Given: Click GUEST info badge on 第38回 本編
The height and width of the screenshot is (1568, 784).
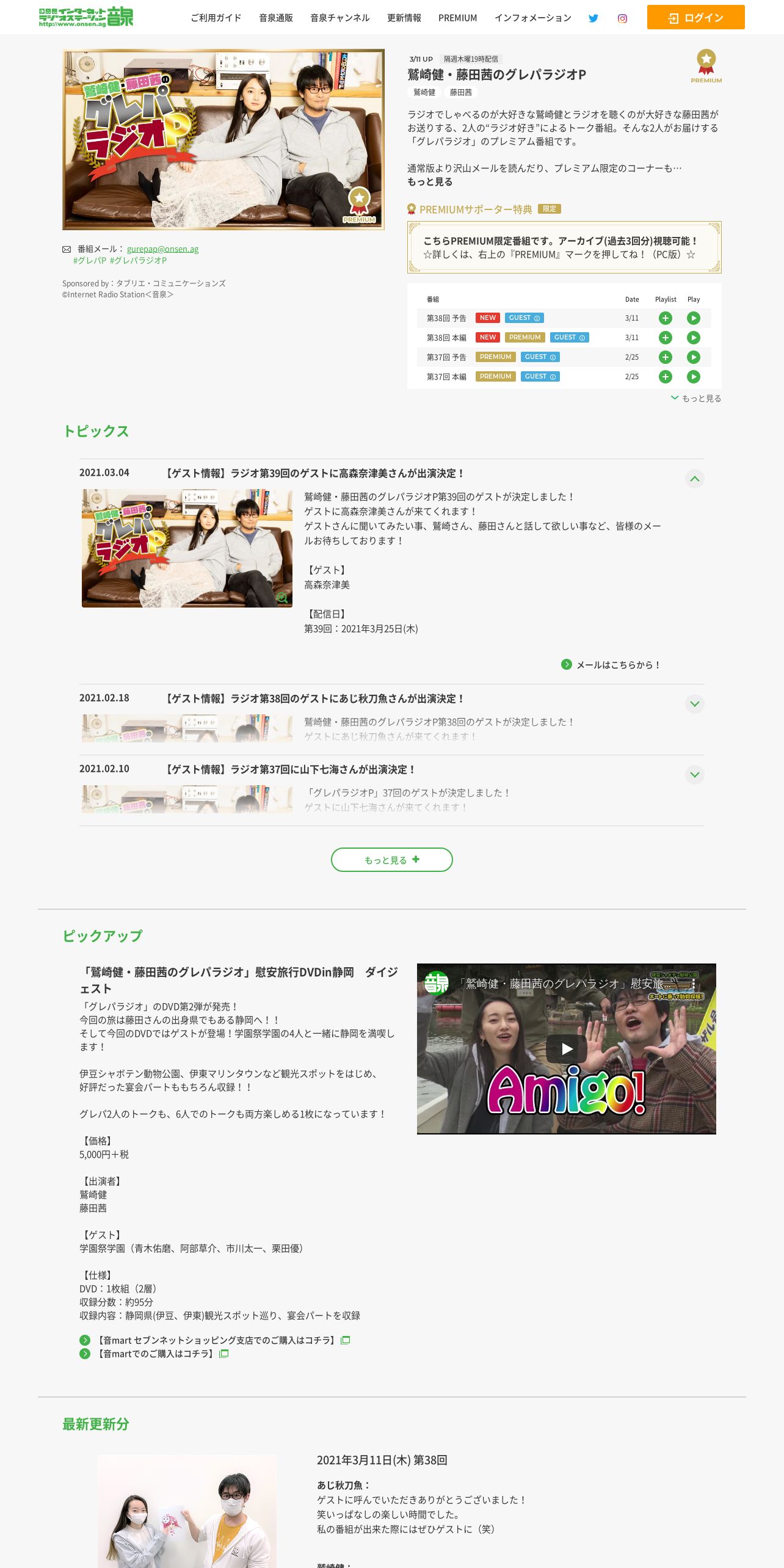Looking at the screenshot, I should [x=569, y=338].
